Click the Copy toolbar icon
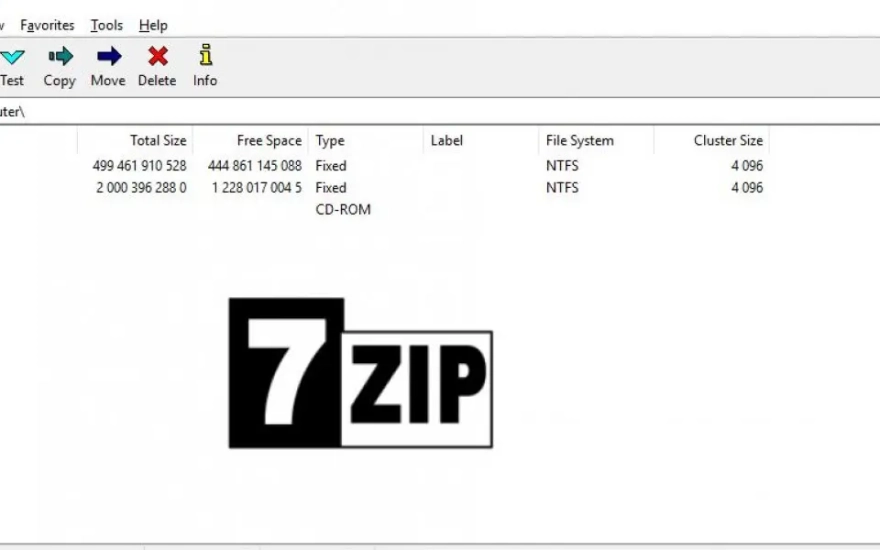 click(x=60, y=56)
